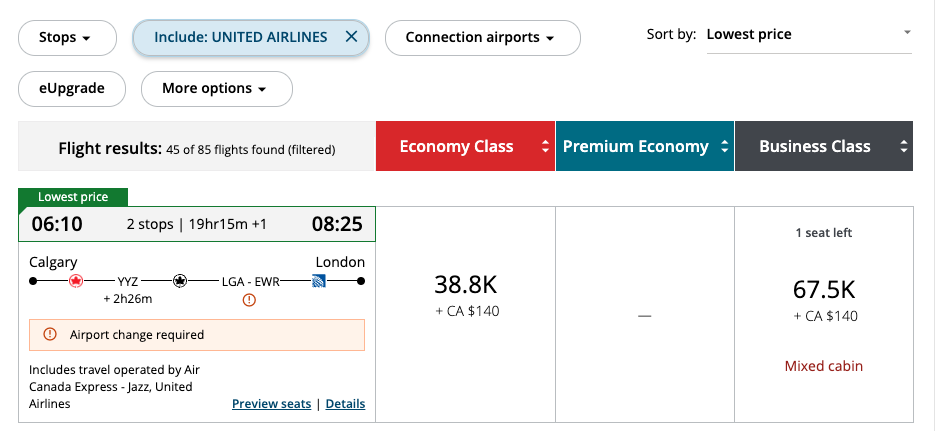
Task: Open the More options dropdown
Action: [215, 88]
